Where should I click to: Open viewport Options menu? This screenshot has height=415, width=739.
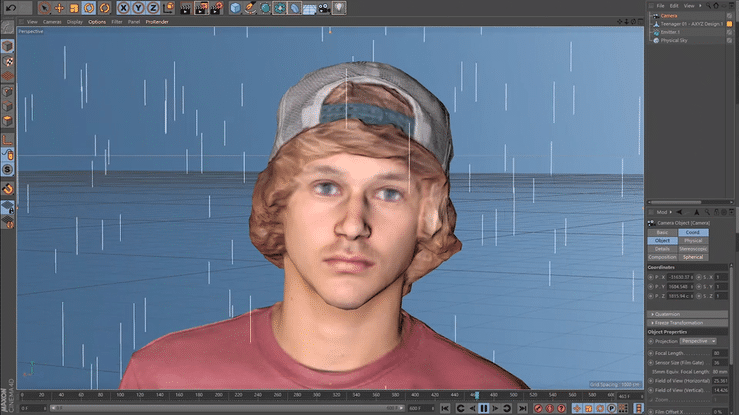click(x=97, y=22)
